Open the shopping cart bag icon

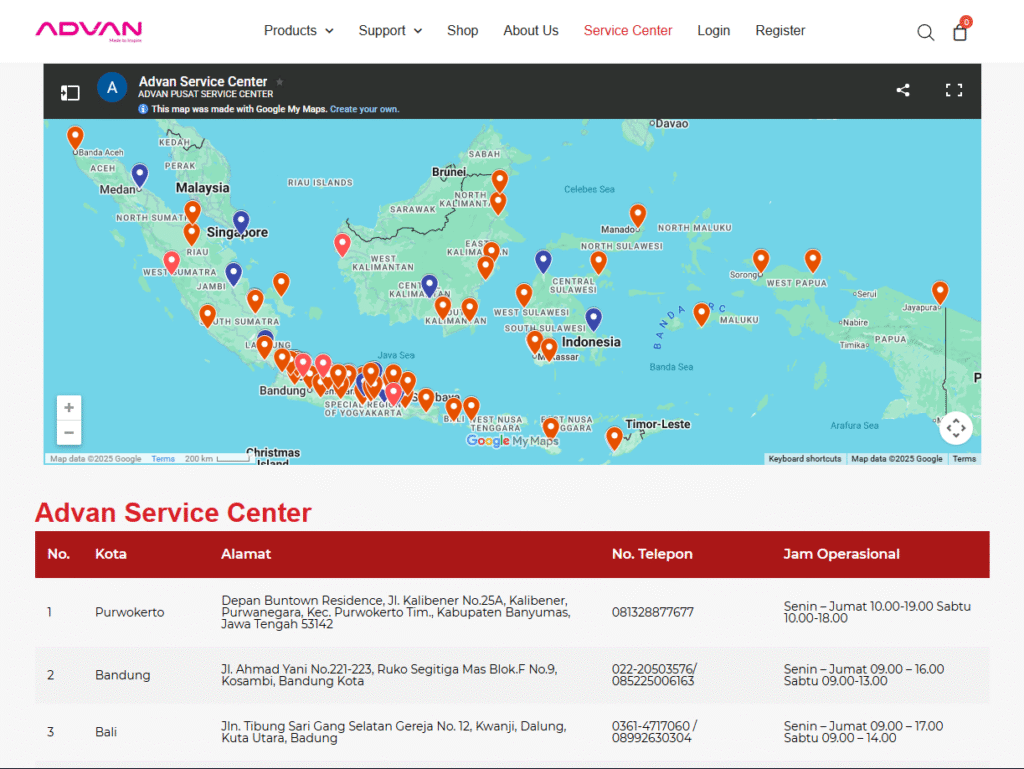(960, 31)
